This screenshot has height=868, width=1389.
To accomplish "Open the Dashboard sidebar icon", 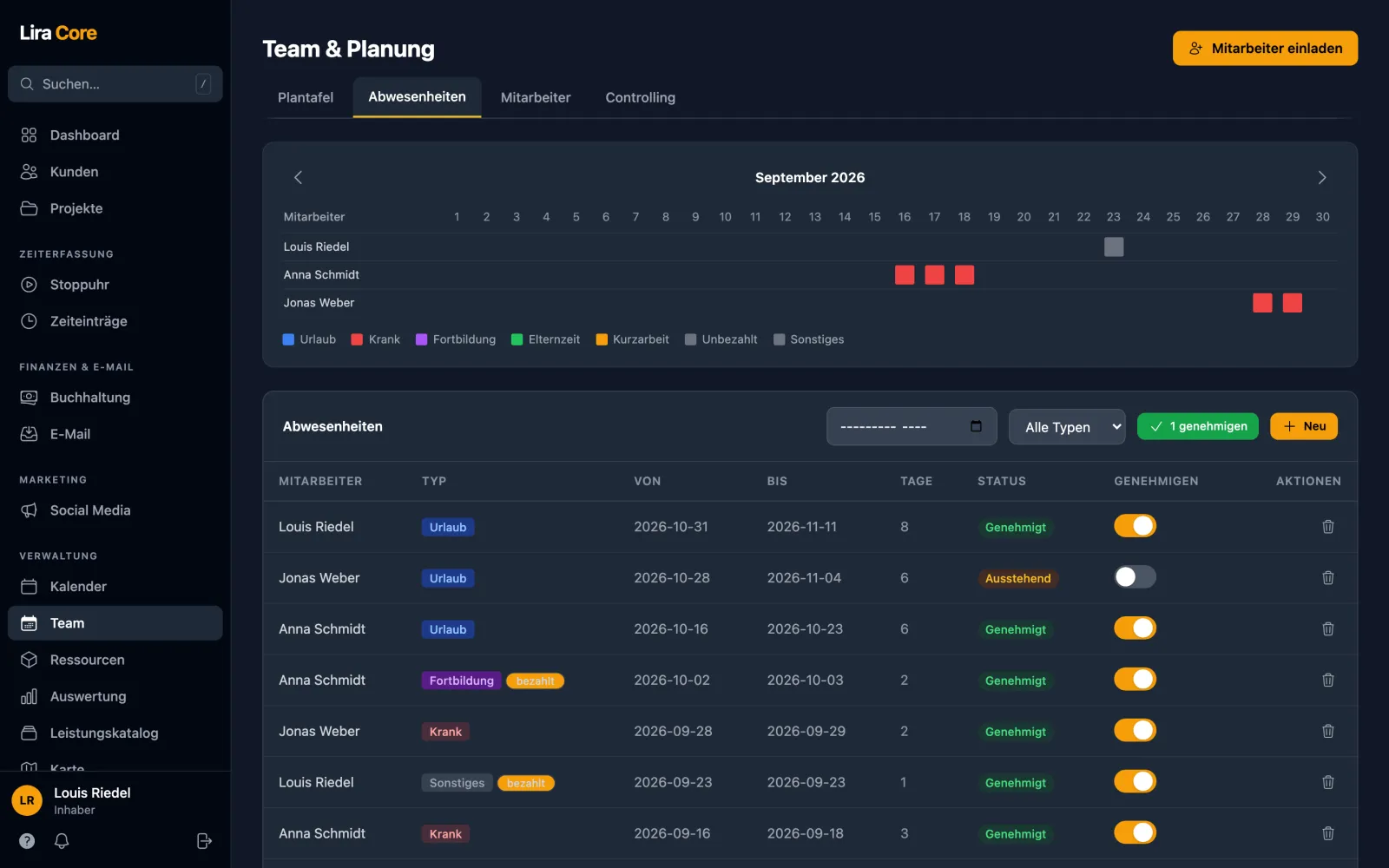I will click(29, 135).
